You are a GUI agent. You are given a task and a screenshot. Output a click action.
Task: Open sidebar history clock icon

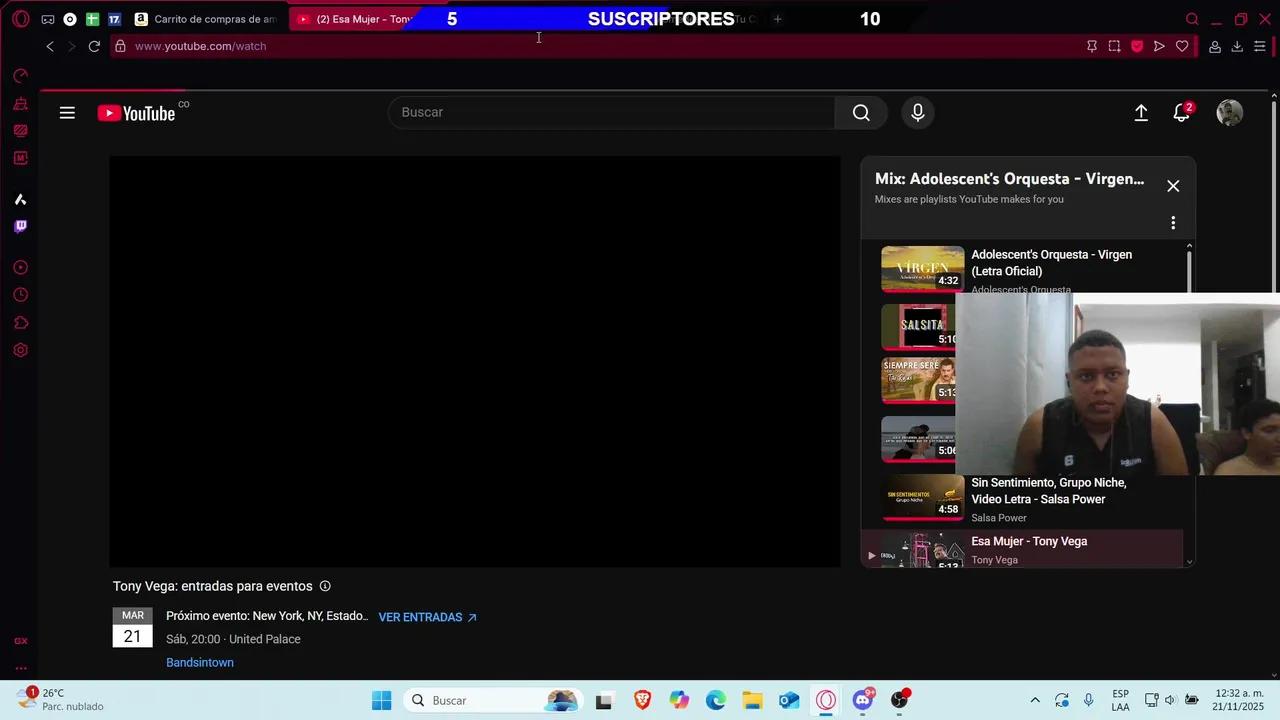[20, 295]
